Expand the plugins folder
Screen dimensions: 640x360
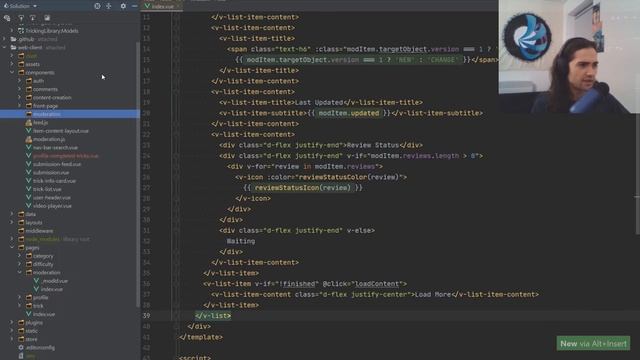pyautogui.click(x=12, y=322)
